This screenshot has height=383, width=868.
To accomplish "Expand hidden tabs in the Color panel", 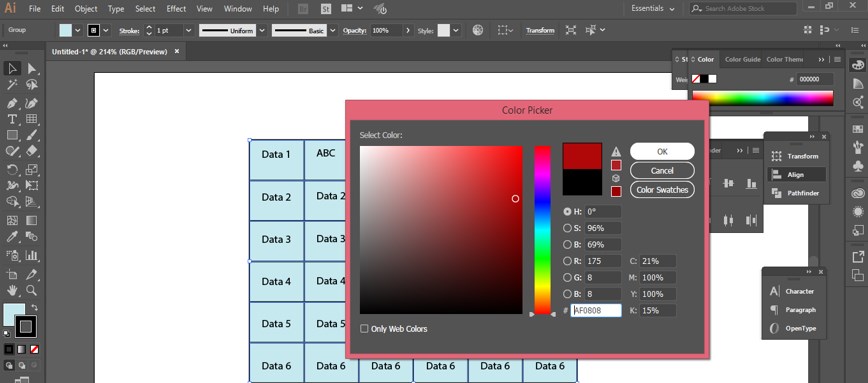I will point(822,60).
